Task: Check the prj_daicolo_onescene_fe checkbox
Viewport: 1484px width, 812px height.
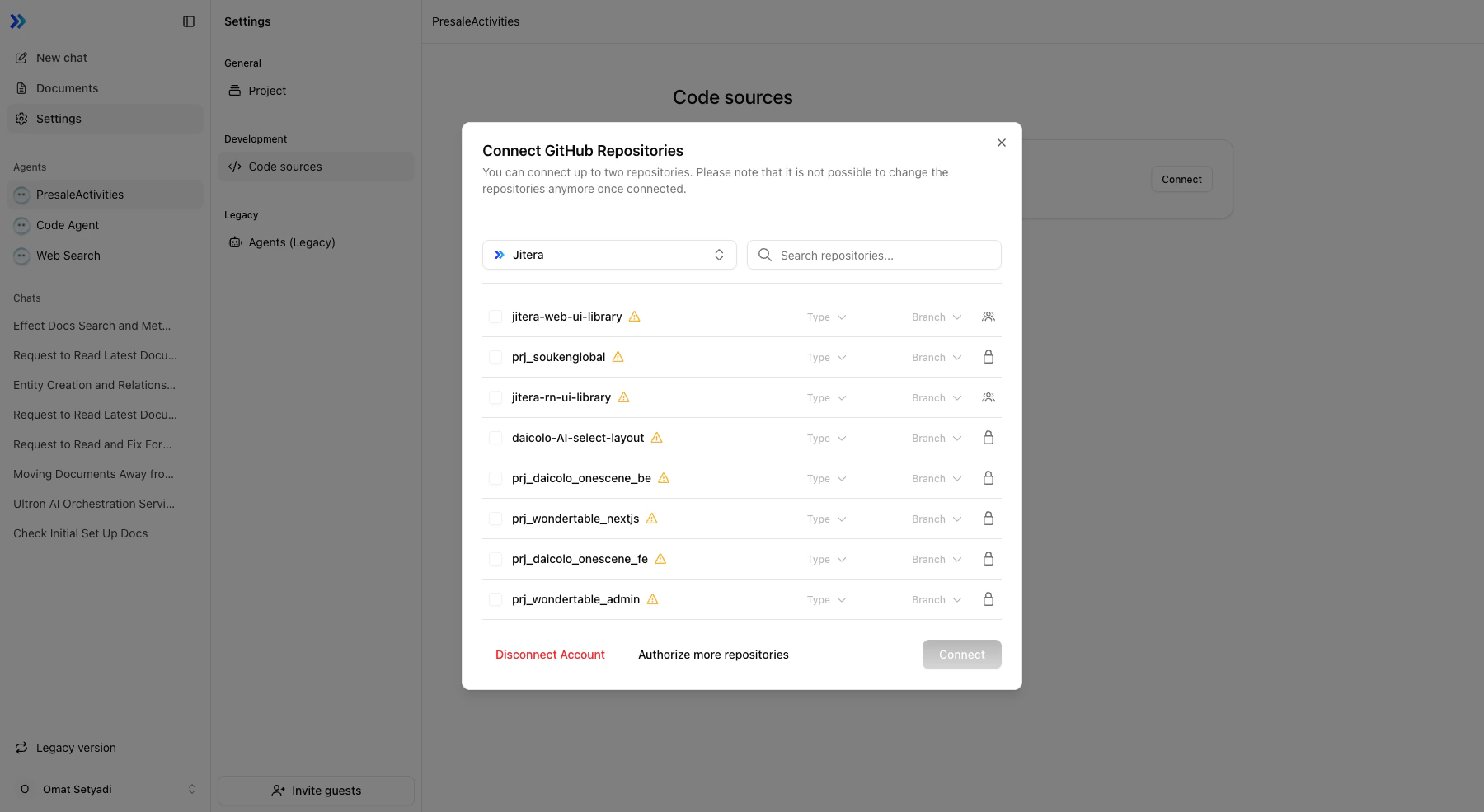Action: (x=495, y=559)
